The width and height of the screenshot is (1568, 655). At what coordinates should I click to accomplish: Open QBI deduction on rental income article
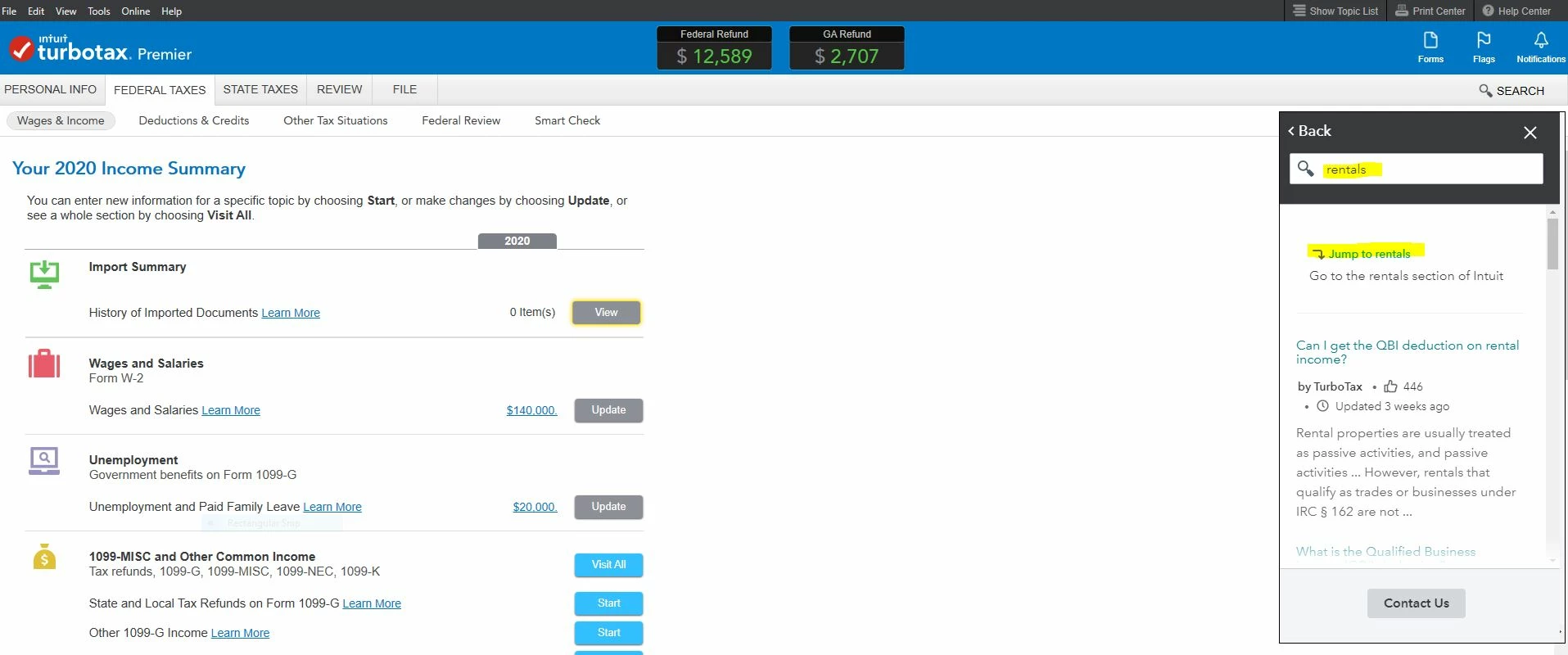[x=1408, y=352]
